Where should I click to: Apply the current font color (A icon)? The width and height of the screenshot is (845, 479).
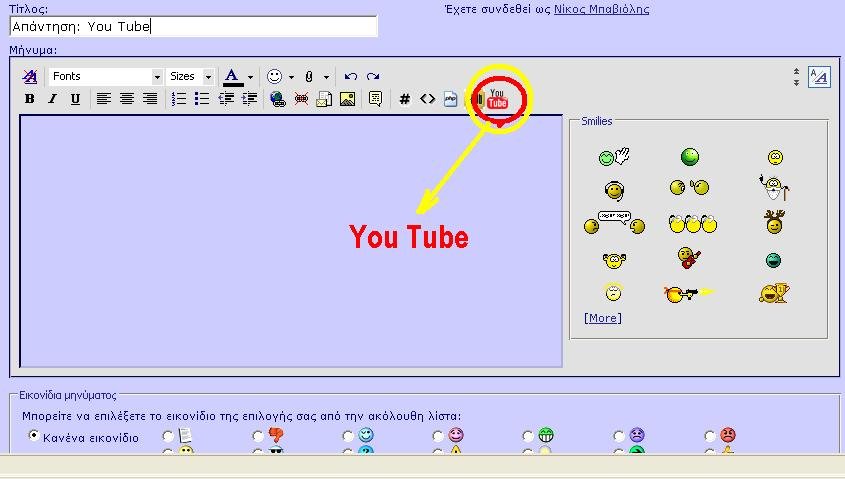(x=232, y=77)
